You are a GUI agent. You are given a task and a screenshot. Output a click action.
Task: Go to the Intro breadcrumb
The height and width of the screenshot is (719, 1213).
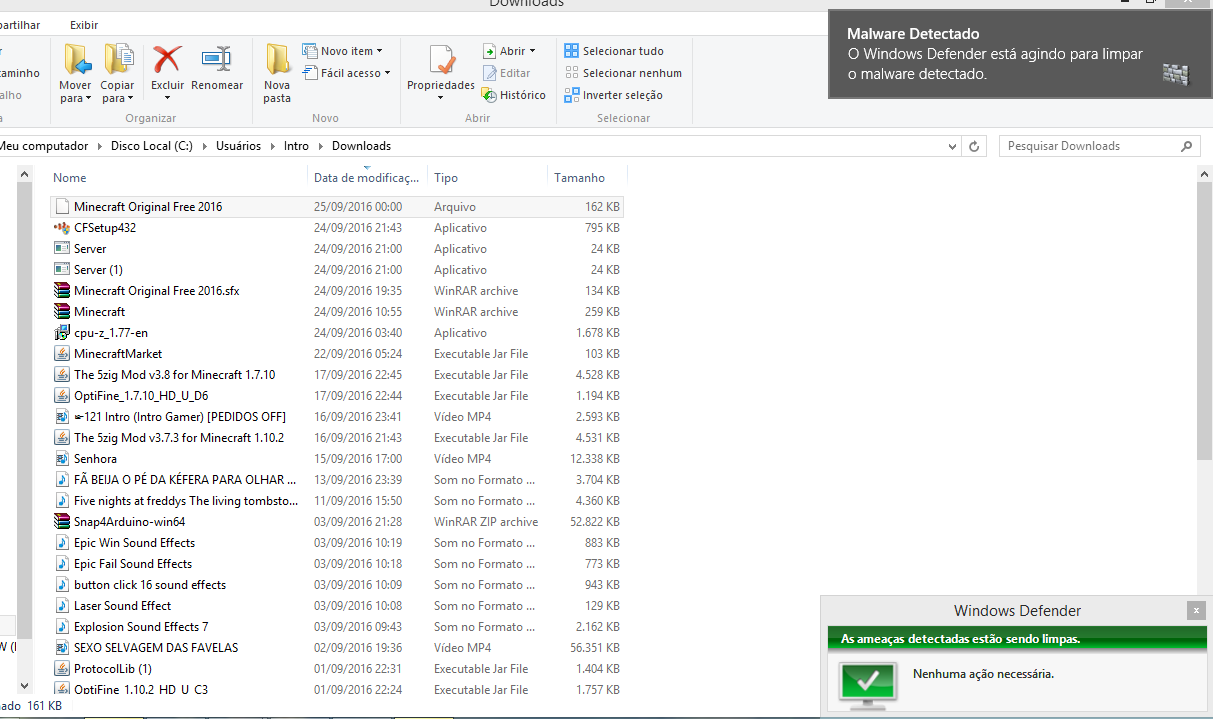coord(296,146)
